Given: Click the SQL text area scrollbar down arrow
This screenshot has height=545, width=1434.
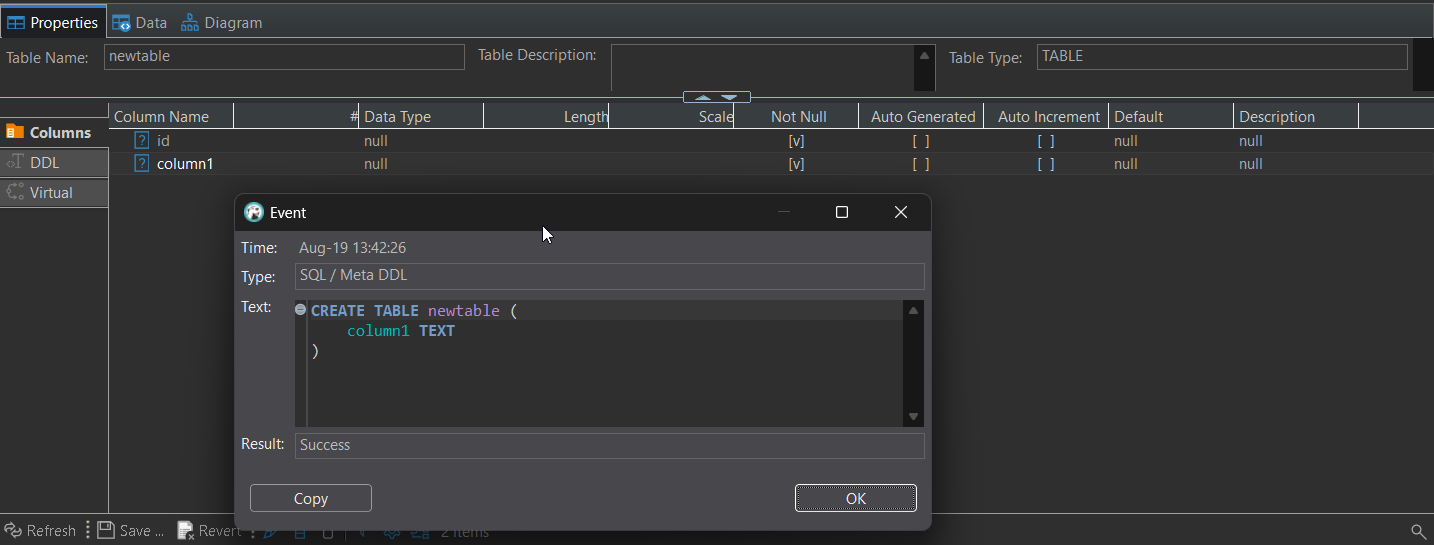Looking at the screenshot, I should [913, 417].
